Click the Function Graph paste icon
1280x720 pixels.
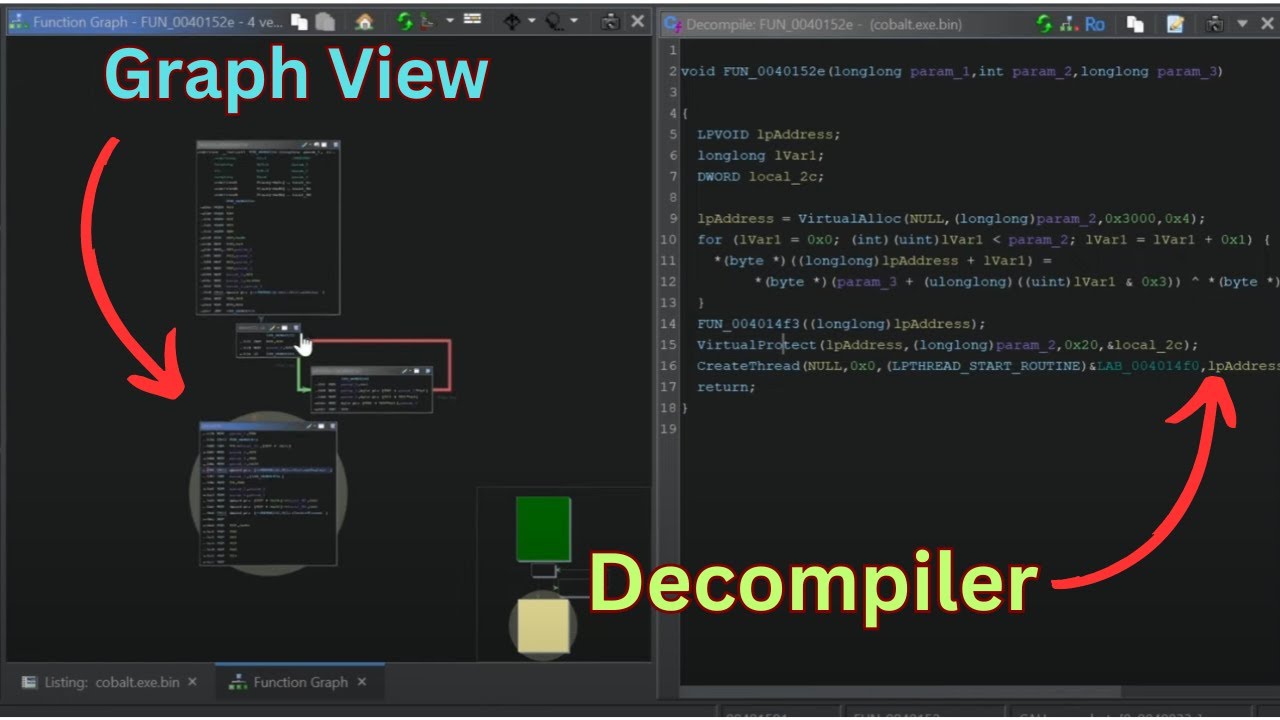[325, 22]
